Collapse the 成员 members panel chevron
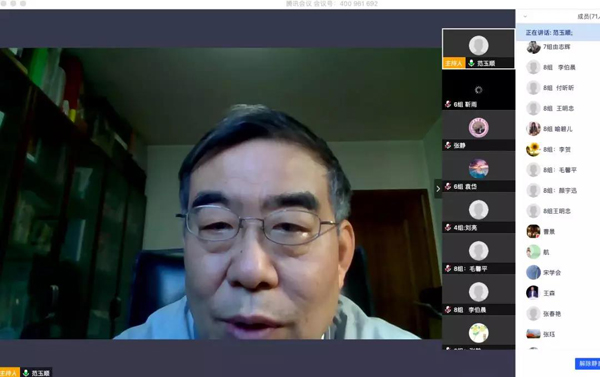600x377 pixels. click(x=525, y=16)
